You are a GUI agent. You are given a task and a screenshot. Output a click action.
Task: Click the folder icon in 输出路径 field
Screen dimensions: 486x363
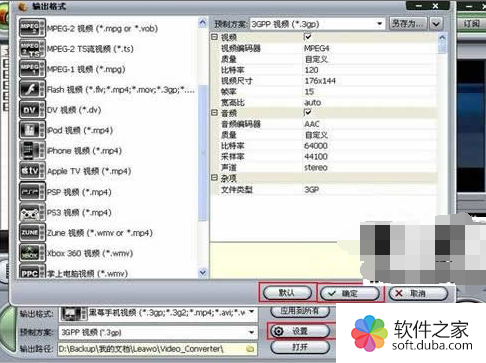[250, 349]
